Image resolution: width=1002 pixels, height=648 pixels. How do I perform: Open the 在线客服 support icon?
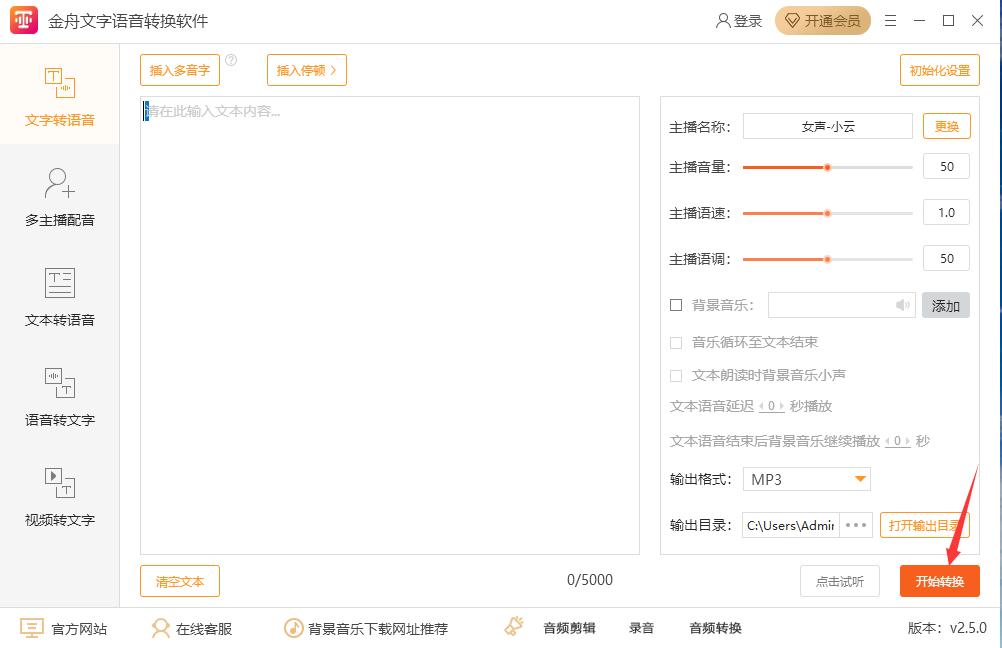coord(160,628)
